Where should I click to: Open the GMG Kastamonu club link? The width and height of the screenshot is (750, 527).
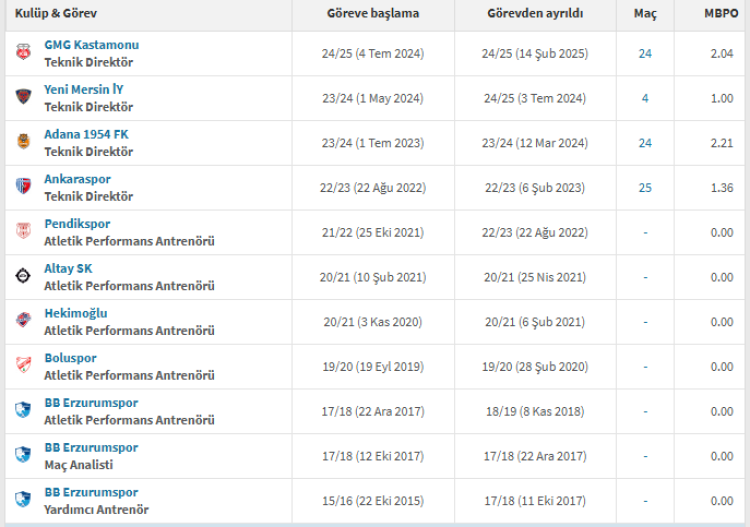pos(91,45)
